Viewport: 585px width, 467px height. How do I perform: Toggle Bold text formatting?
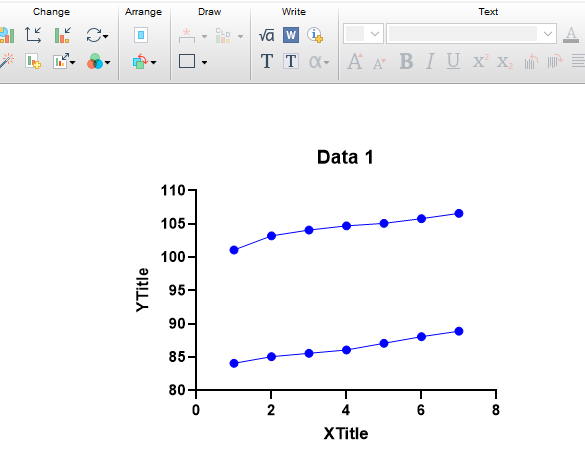(x=406, y=62)
